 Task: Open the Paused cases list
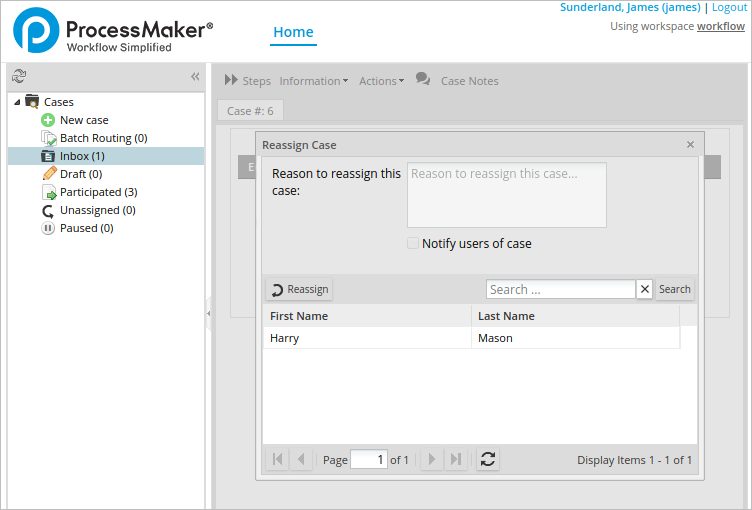point(86,228)
